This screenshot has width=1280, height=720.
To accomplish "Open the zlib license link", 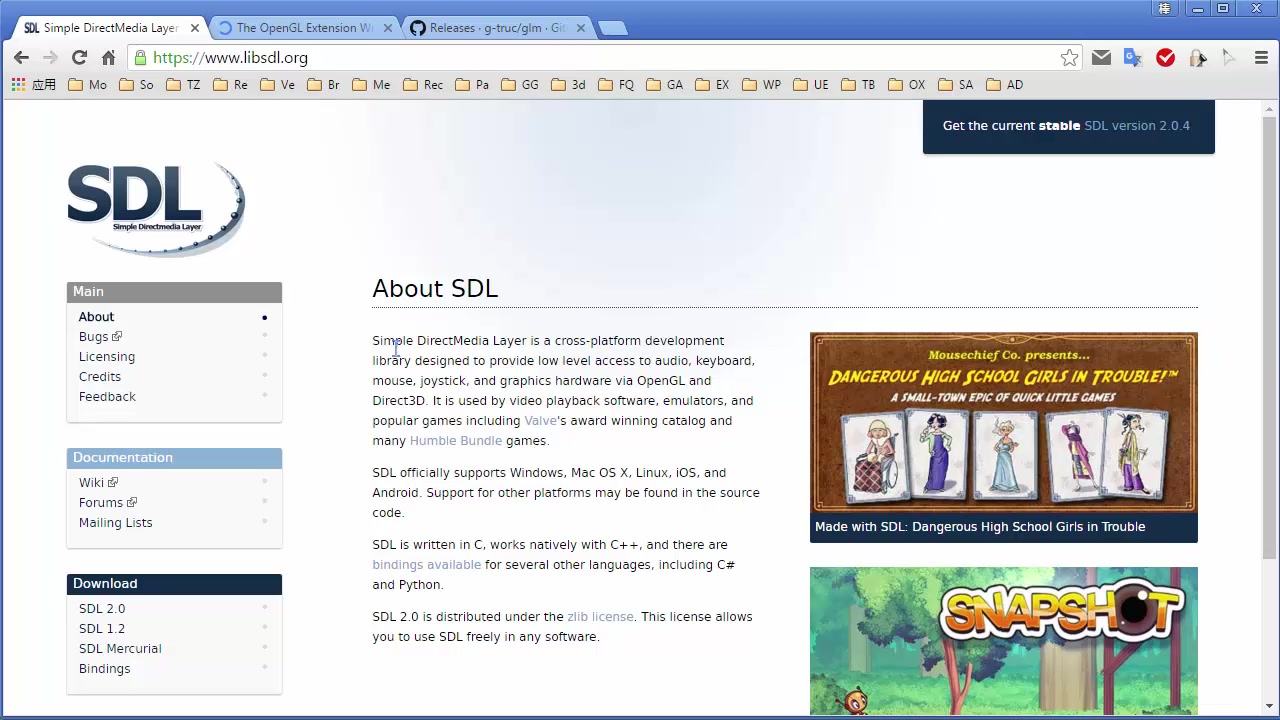I will 600,617.
